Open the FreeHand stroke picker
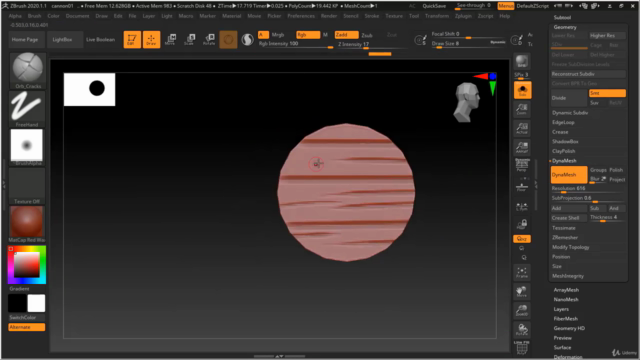 click(x=27, y=109)
